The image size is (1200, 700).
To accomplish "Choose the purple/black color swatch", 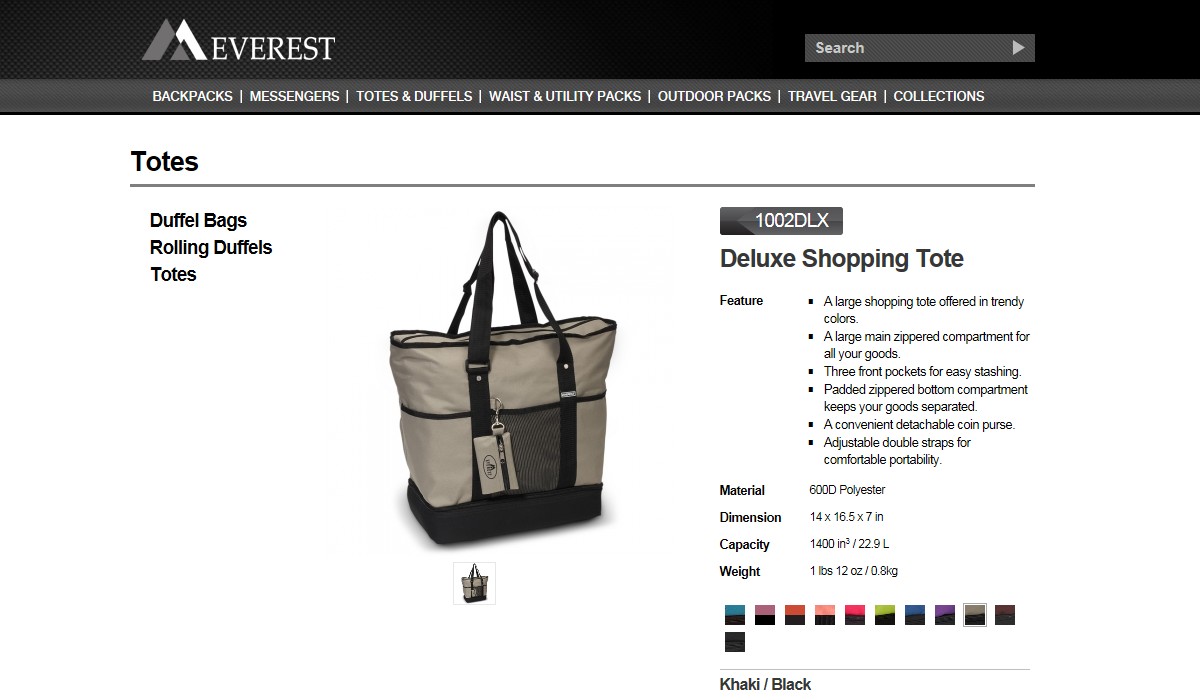I will pos(945,615).
